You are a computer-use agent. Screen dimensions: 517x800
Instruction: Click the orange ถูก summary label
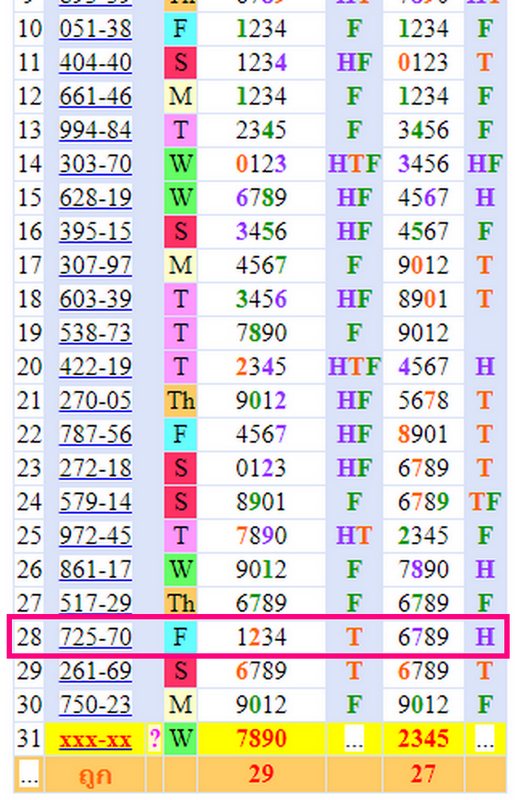point(95,776)
